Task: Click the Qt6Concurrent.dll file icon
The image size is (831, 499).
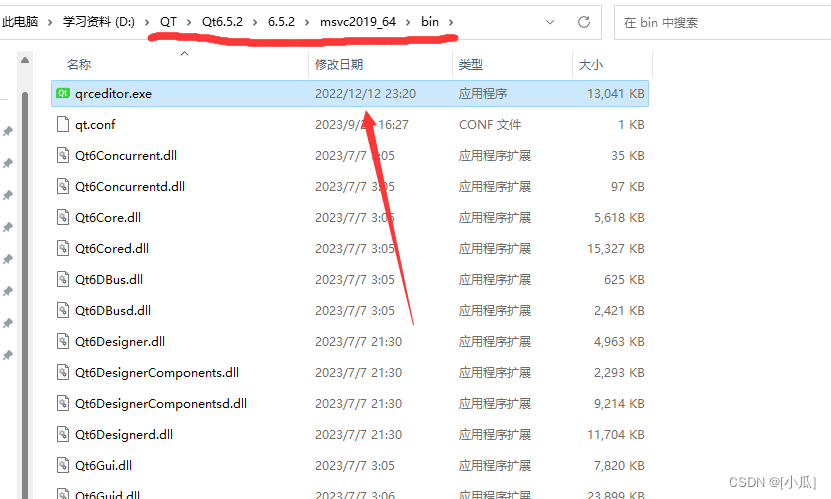Action: [x=63, y=155]
